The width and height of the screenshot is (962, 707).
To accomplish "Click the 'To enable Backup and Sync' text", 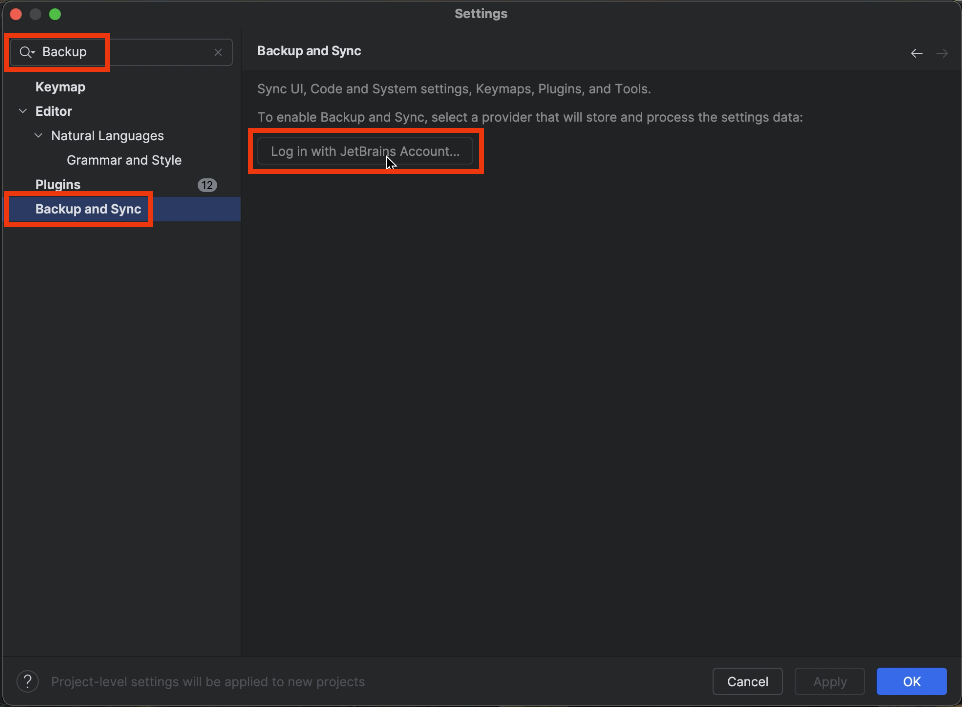I will click(530, 117).
